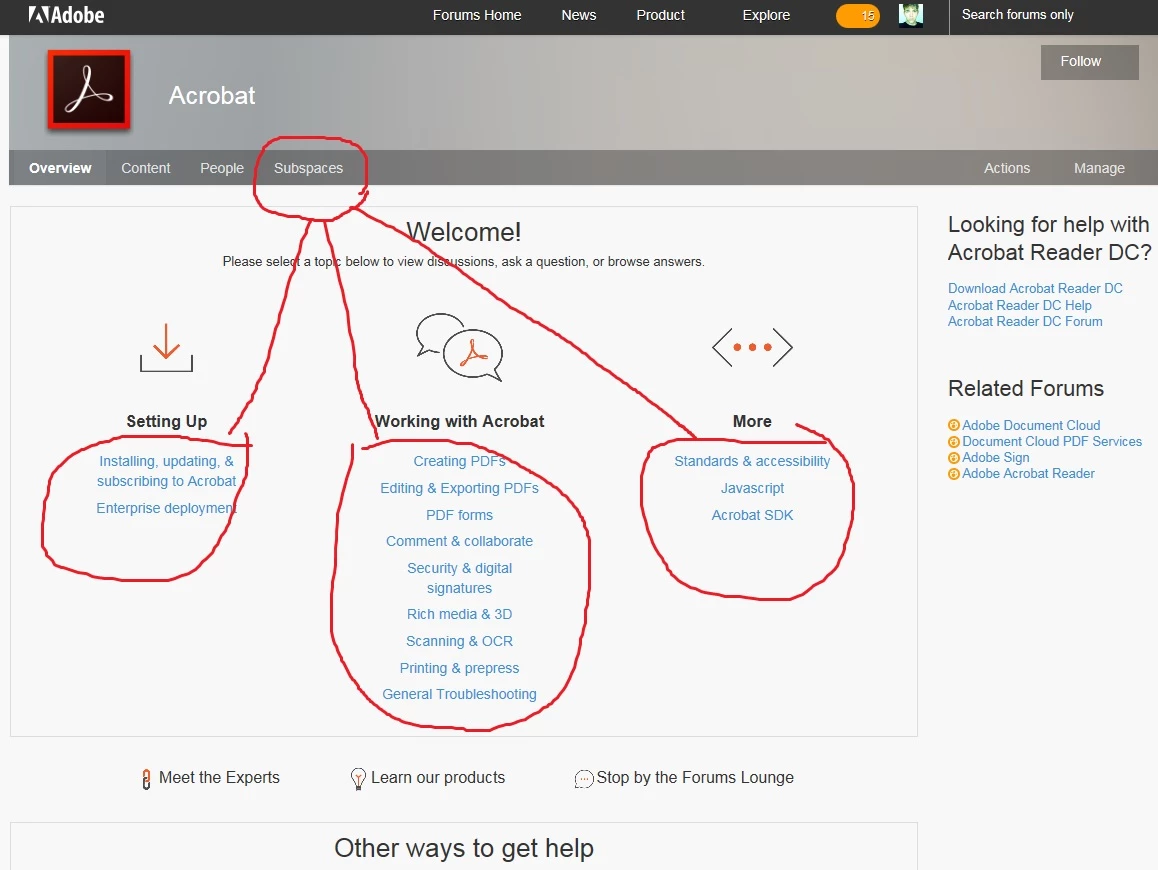Click the orange icon beside Adobe Sign
This screenshot has height=870, width=1158.
point(953,458)
